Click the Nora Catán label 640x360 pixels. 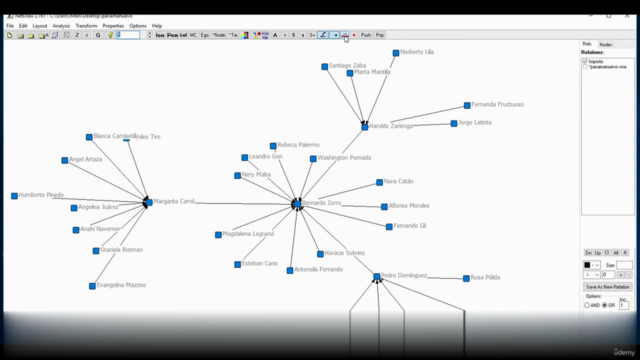point(399,181)
